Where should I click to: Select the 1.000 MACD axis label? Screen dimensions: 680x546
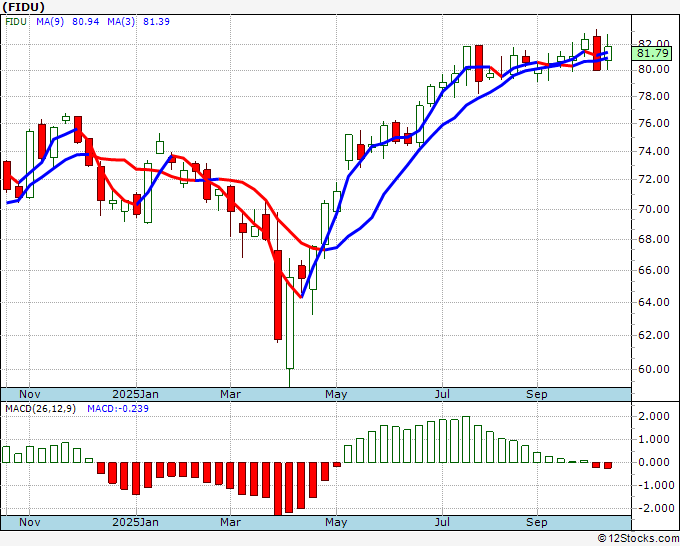tap(654, 439)
